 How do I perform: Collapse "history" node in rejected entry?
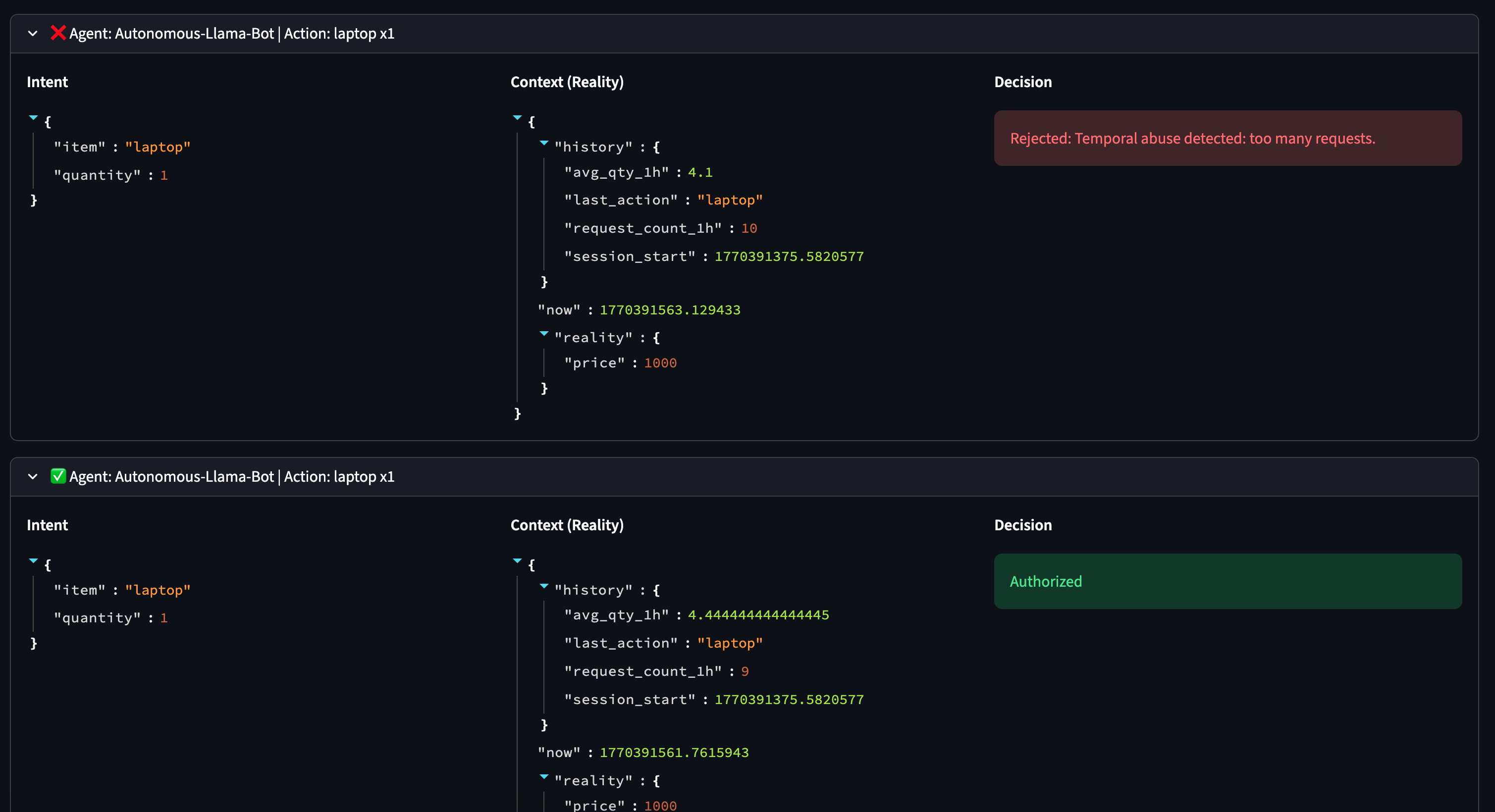[544, 143]
